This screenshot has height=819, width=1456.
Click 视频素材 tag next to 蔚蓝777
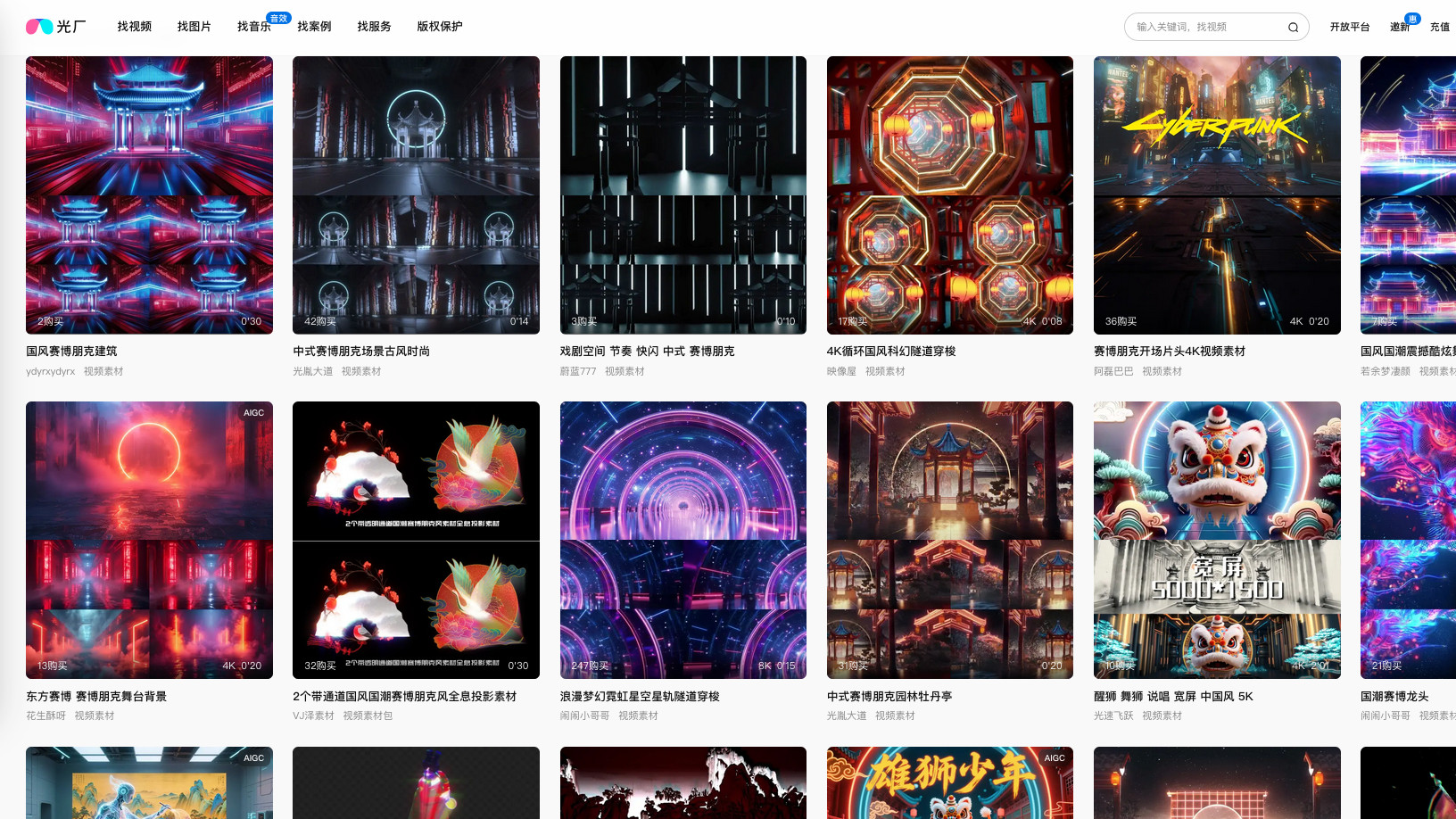tap(625, 371)
